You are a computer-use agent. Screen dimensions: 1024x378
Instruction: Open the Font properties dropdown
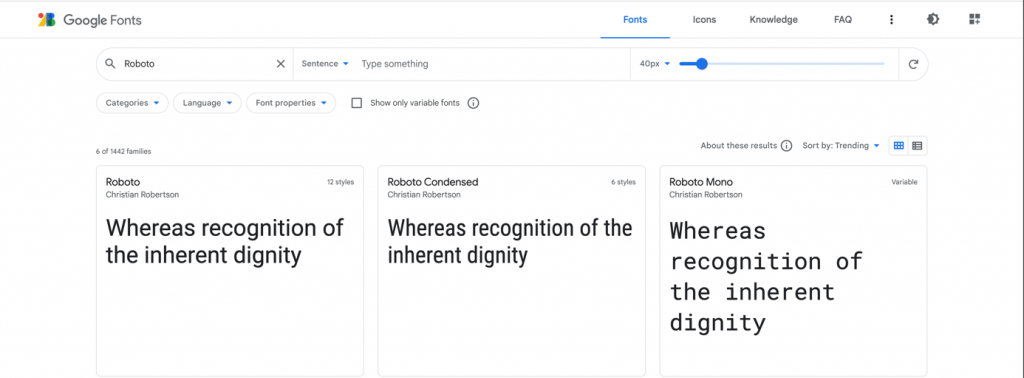tap(291, 103)
